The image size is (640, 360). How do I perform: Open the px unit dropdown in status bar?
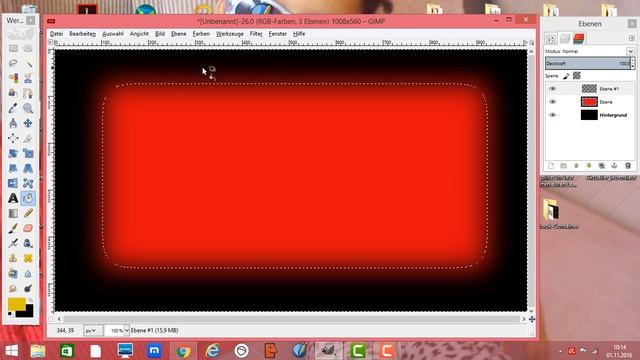click(93, 330)
